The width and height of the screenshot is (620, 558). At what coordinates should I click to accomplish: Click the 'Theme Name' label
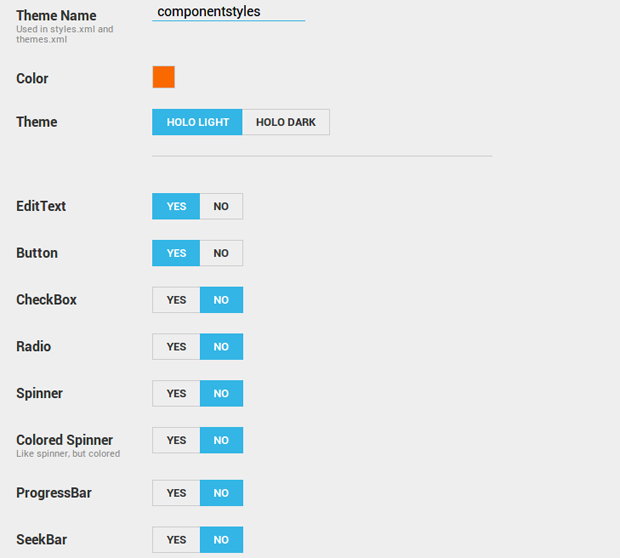coord(56,16)
